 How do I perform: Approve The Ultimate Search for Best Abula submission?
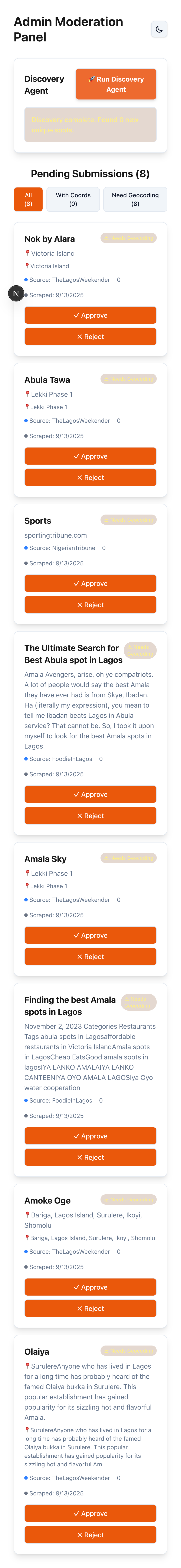(x=90, y=794)
